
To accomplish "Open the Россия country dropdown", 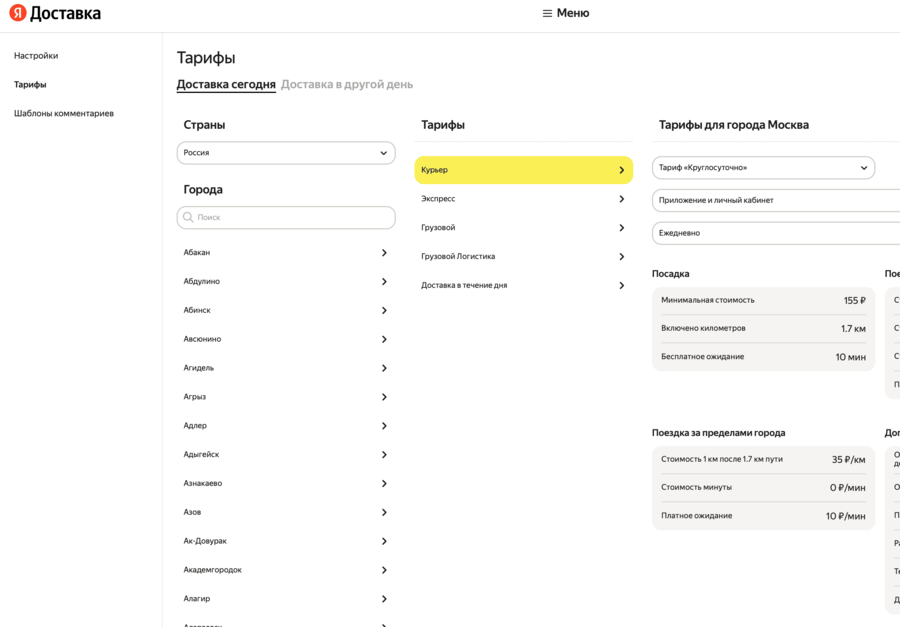I will coord(286,153).
